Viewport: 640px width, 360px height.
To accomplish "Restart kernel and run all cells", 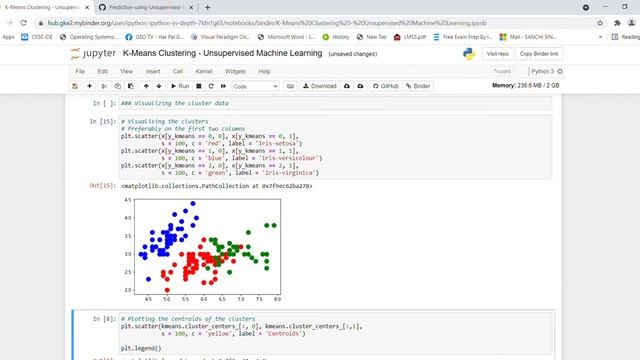I will click(223, 86).
